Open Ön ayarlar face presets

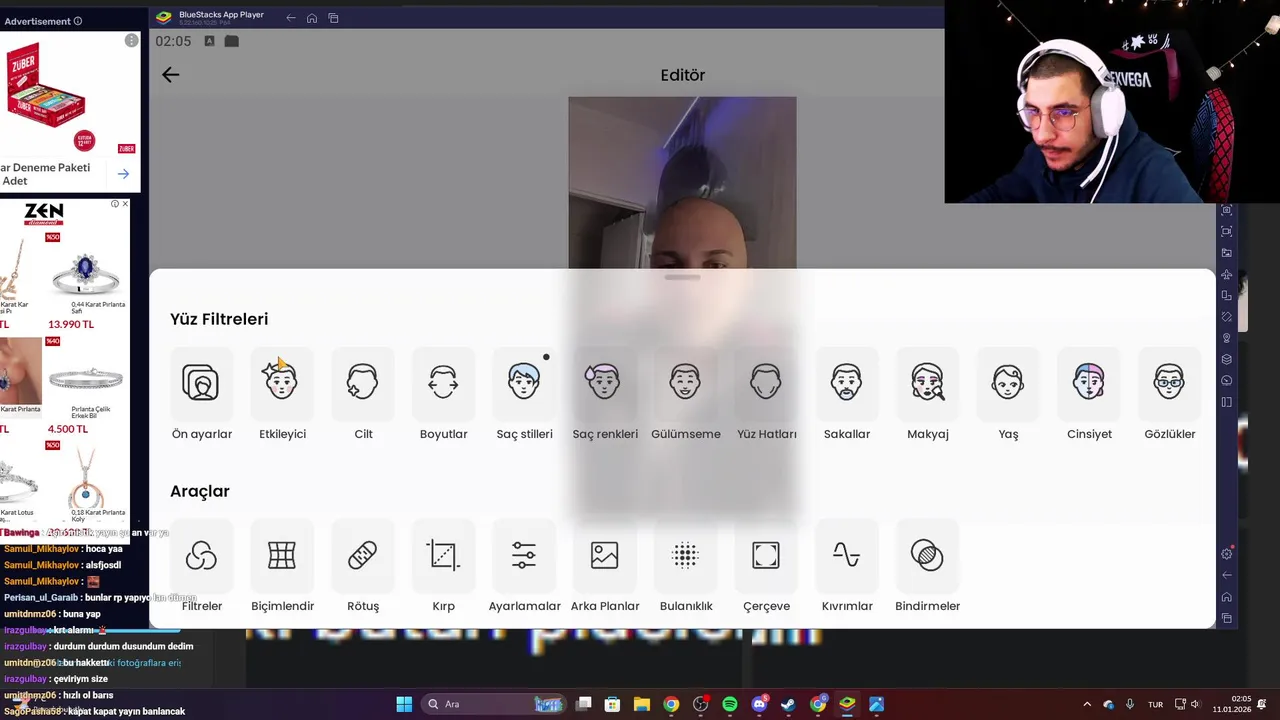(x=201, y=395)
